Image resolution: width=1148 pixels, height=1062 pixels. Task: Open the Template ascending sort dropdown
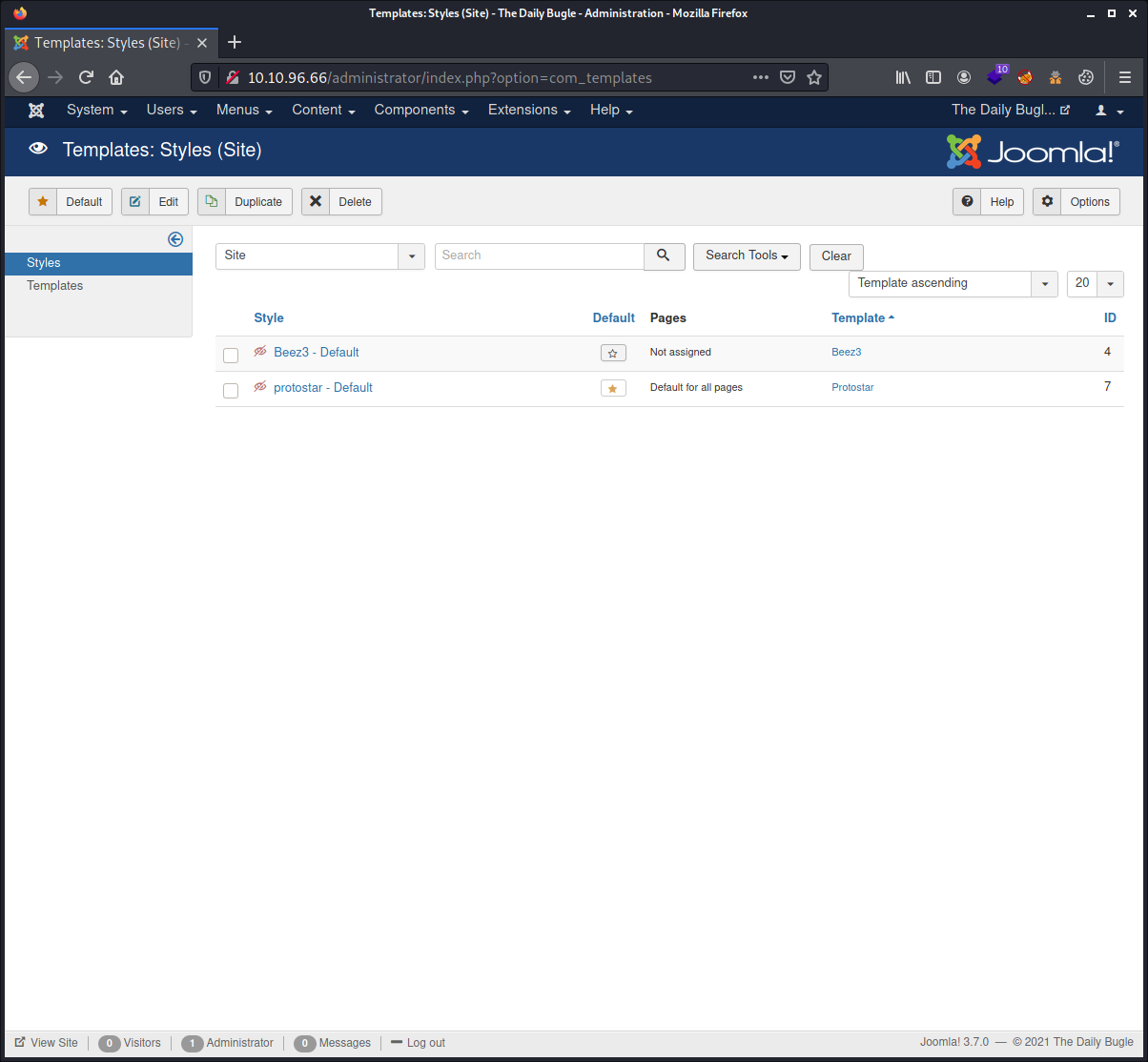click(x=953, y=284)
